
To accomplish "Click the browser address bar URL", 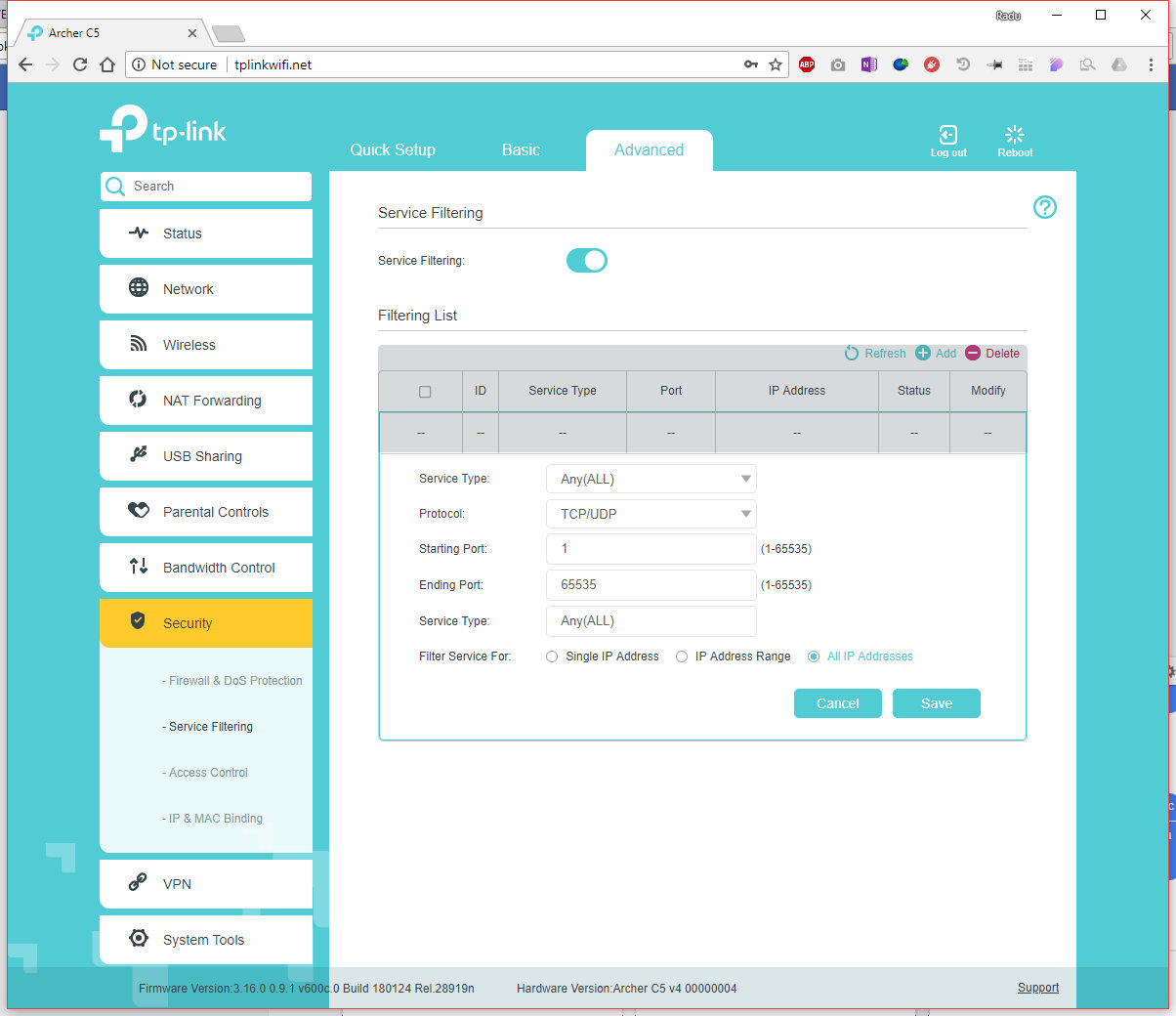I will (273, 64).
